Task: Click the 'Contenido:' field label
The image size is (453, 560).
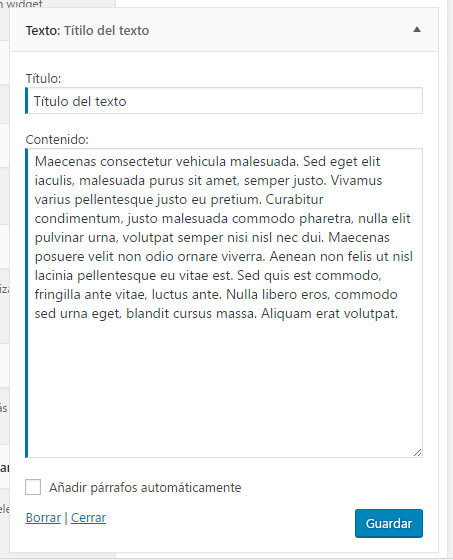Action: tap(57, 139)
